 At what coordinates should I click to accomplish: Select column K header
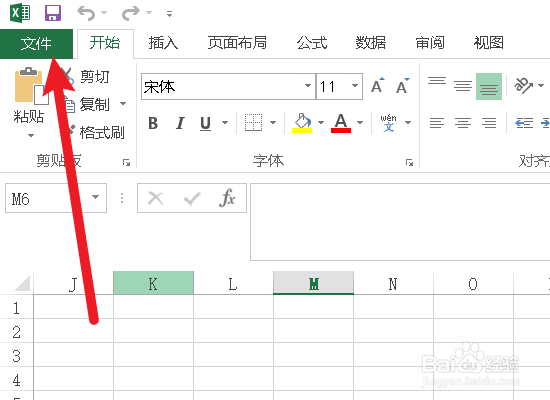coord(153,283)
